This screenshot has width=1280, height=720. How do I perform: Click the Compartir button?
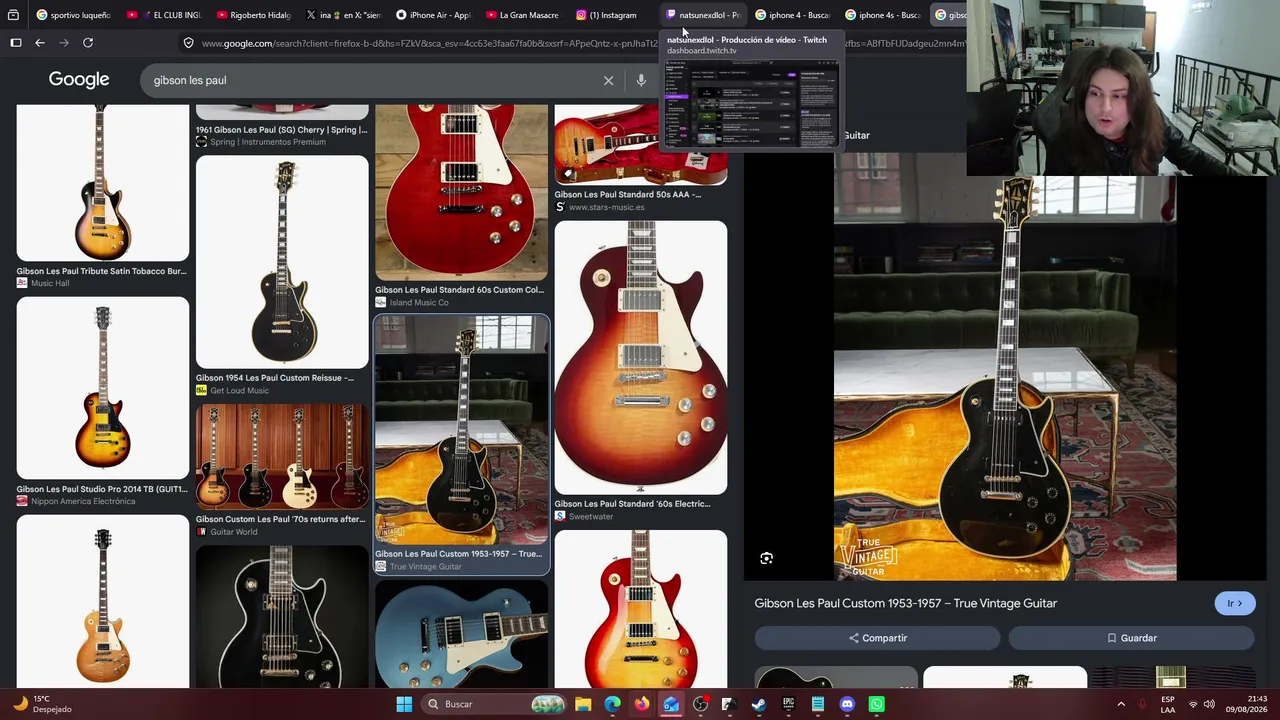pyautogui.click(x=877, y=638)
